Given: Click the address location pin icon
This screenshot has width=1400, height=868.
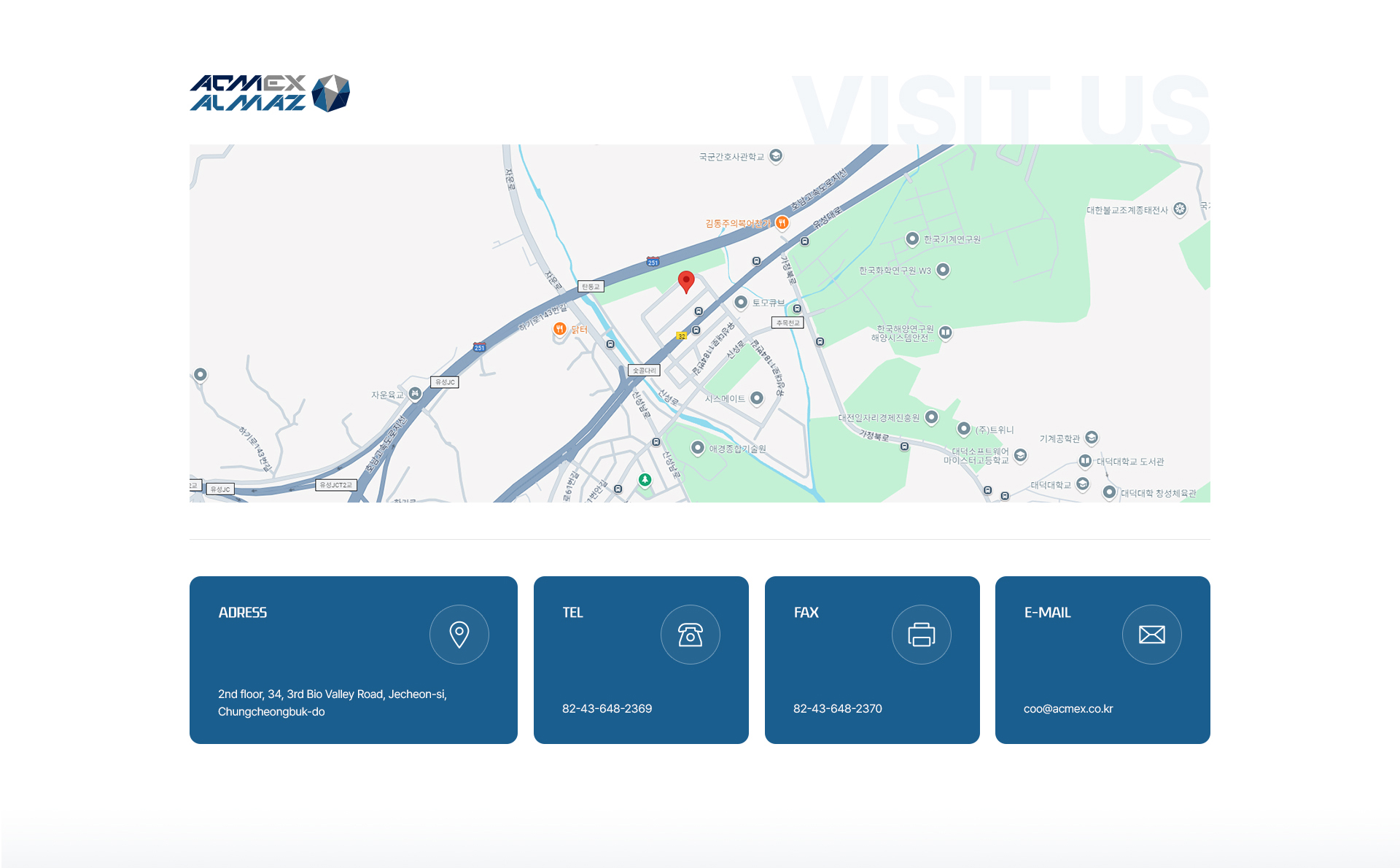Looking at the screenshot, I should (459, 635).
